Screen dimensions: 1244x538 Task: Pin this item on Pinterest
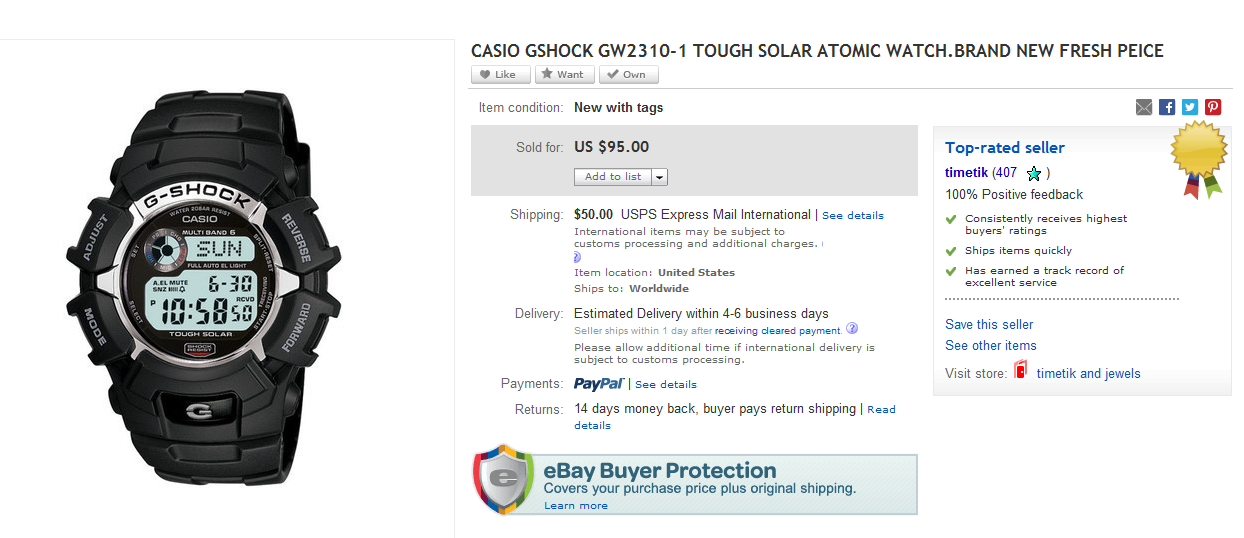click(1213, 107)
